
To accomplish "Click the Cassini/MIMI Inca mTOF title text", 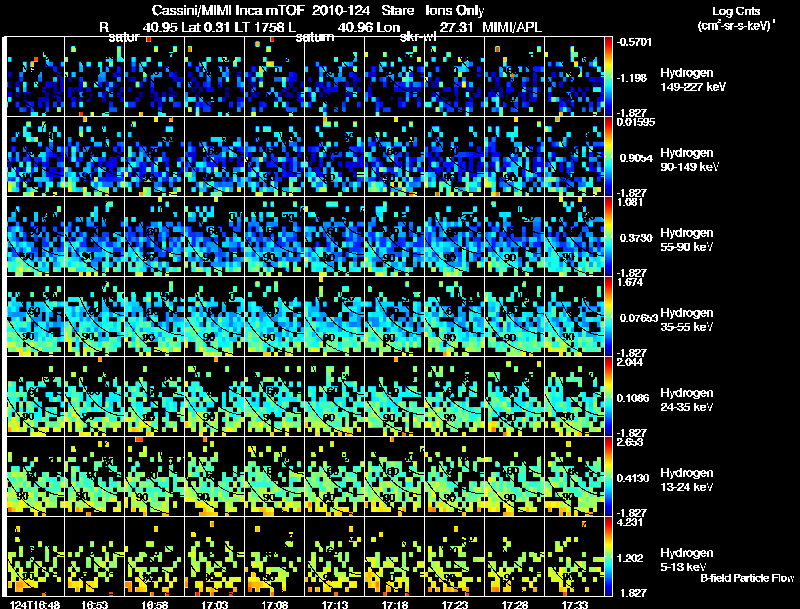I will (228, 11).
